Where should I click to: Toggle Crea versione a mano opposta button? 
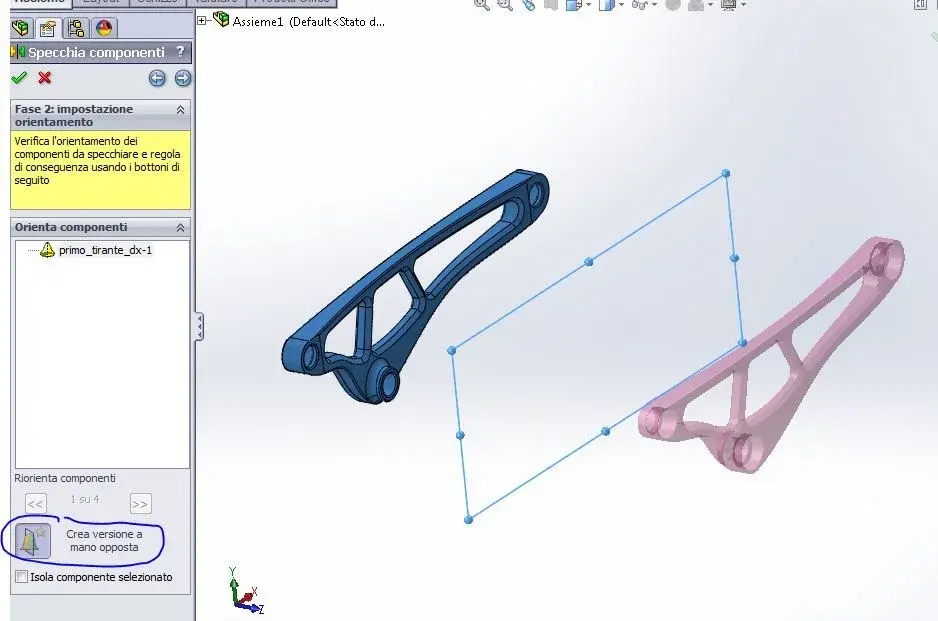[32, 540]
